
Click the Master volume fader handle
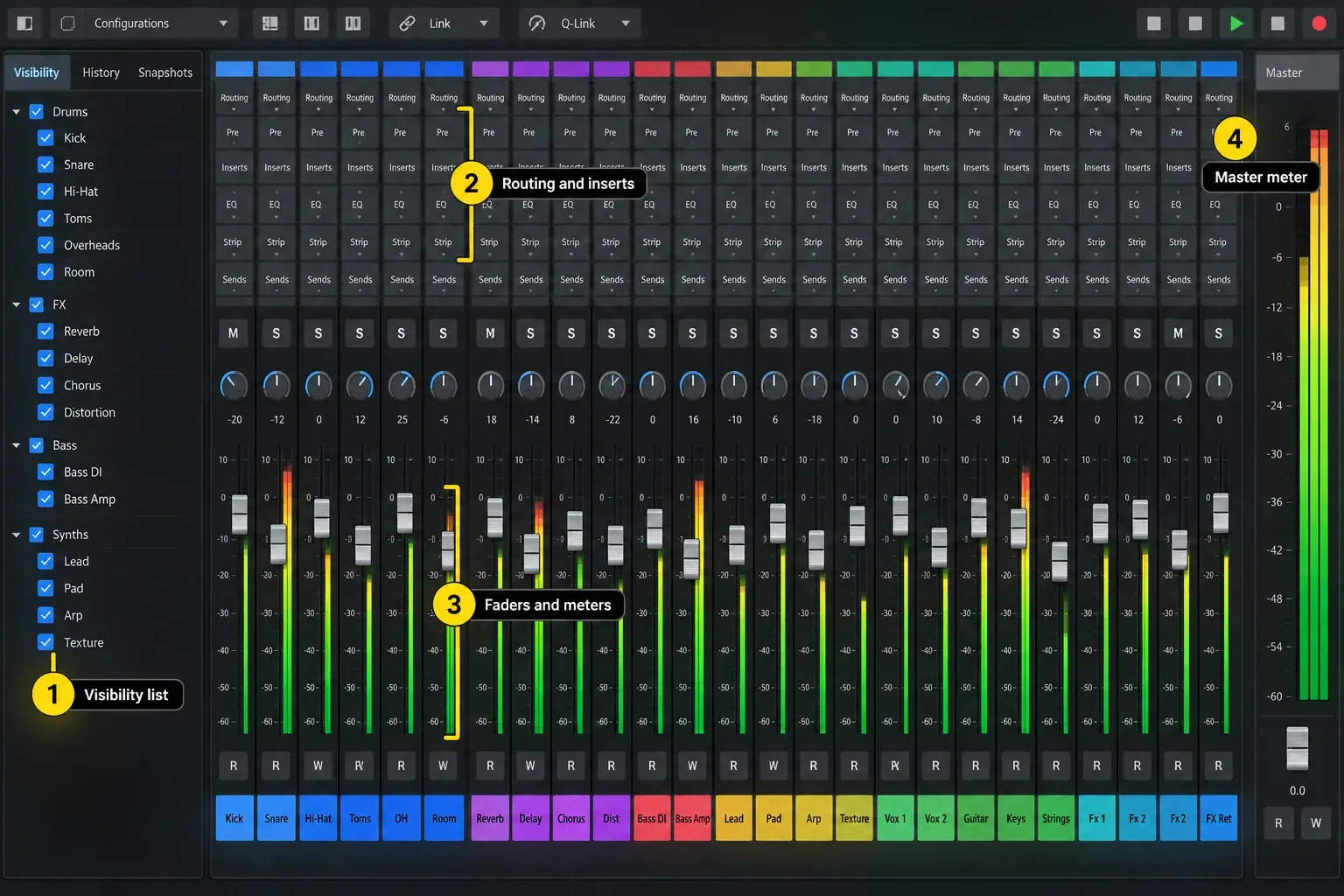point(1297,749)
